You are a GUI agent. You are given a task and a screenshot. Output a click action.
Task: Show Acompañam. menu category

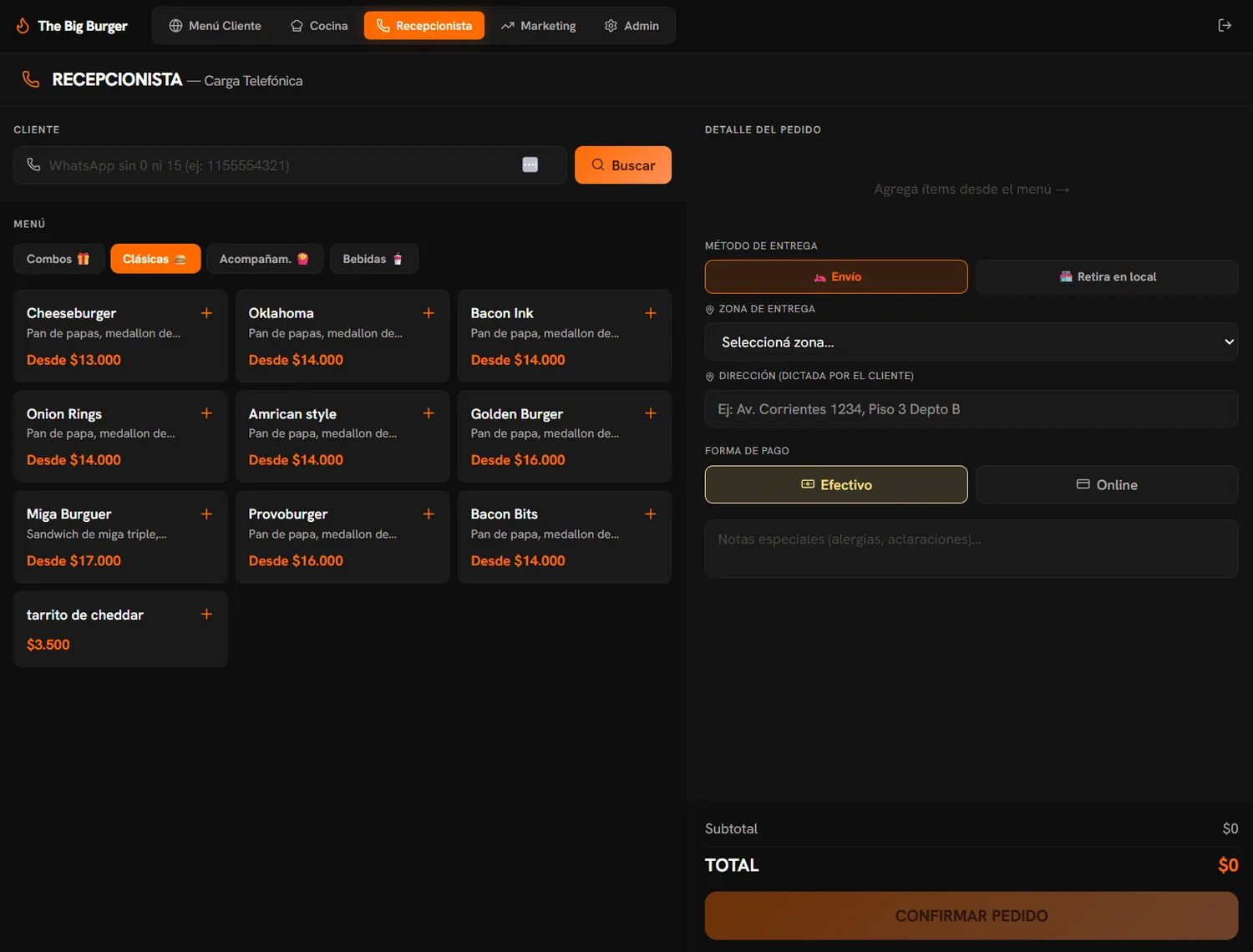click(x=265, y=259)
